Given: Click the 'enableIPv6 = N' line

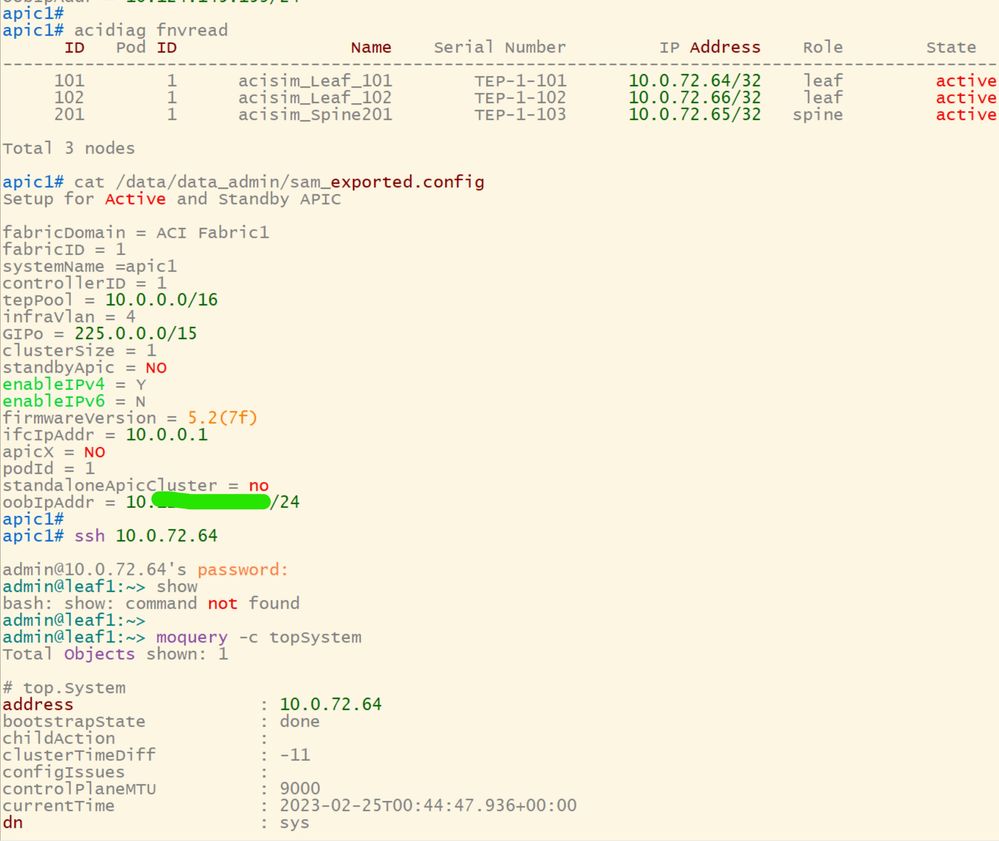Looking at the screenshot, I should 74,401.
